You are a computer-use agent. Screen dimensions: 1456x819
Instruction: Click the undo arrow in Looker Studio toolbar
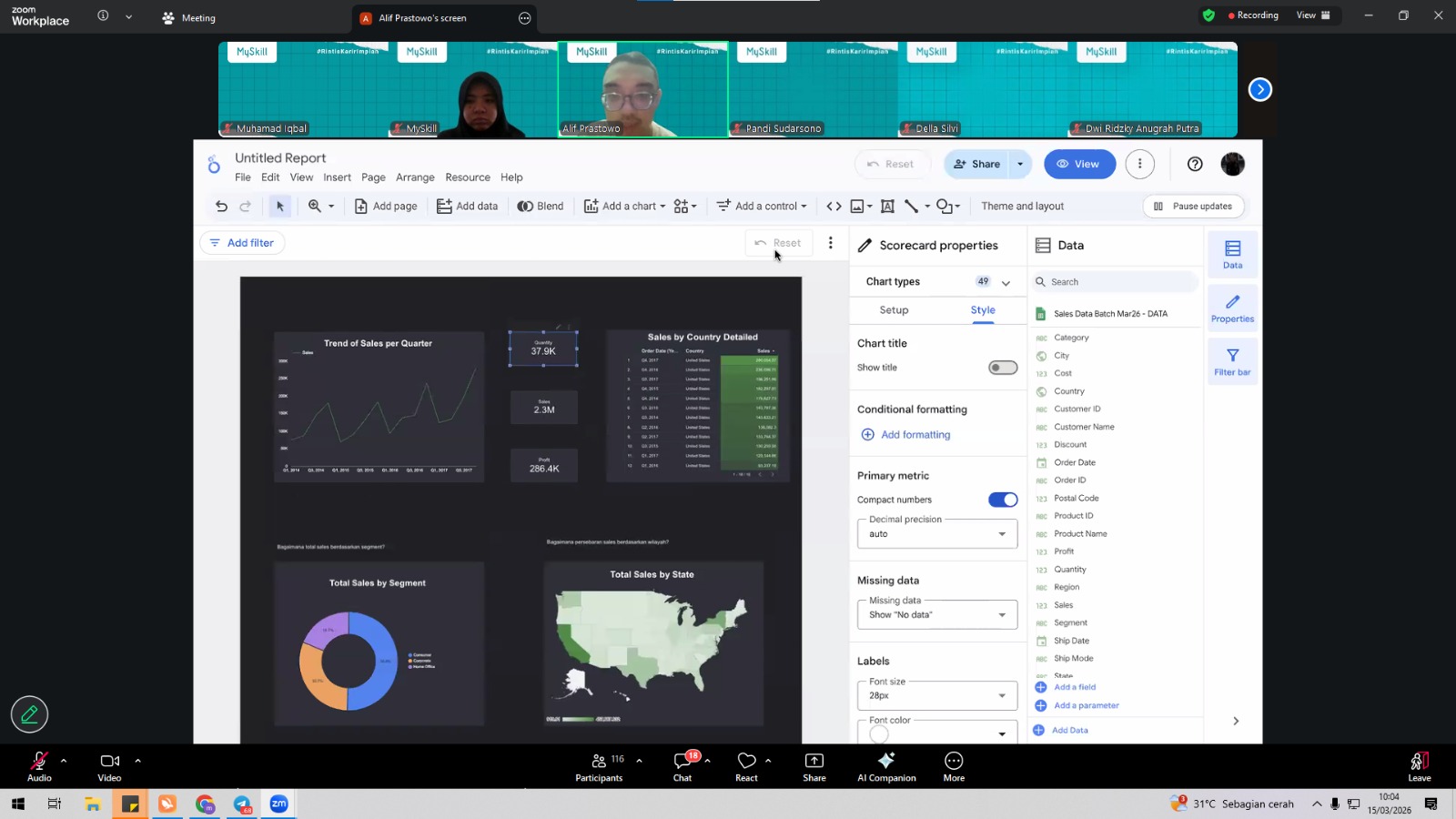tap(221, 207)
